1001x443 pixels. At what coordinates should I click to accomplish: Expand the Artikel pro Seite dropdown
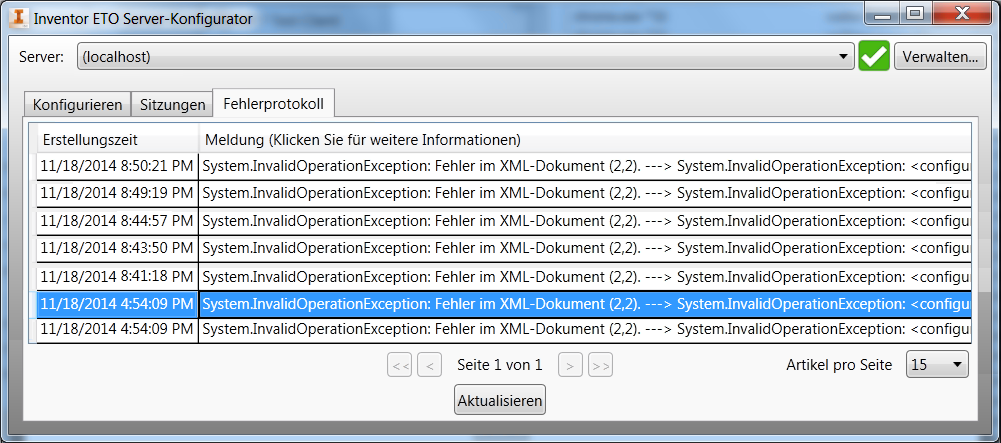[x=937, y=365]
